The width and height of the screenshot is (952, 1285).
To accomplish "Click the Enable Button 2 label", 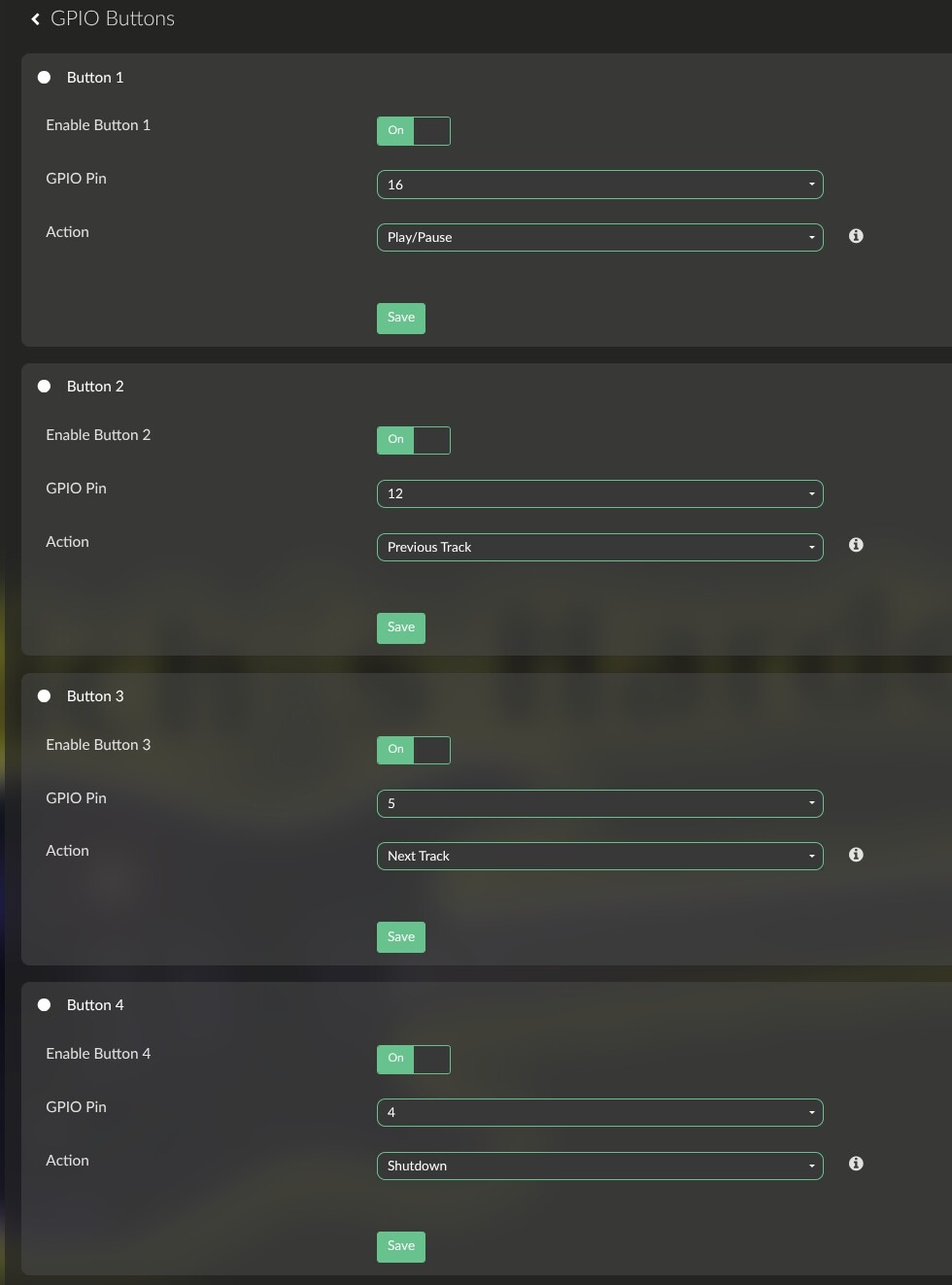I will pos(98,435).
